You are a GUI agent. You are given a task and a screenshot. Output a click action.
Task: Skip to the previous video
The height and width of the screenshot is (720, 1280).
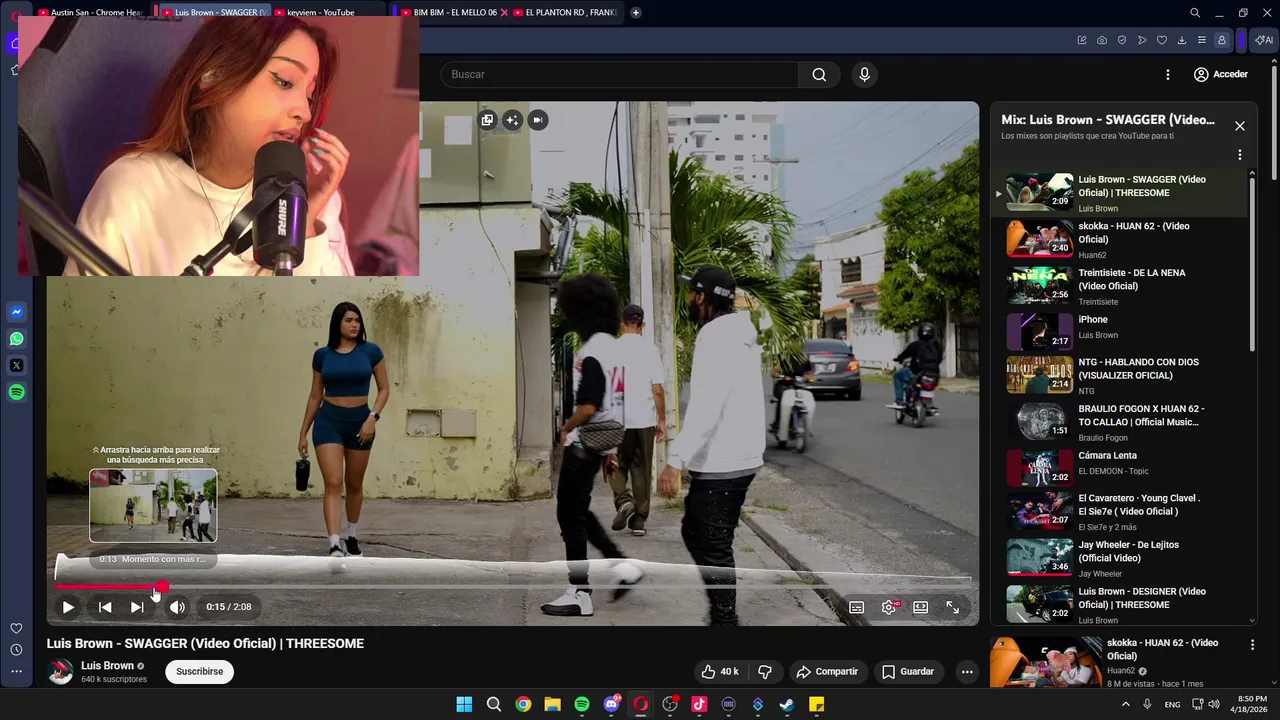105,607
